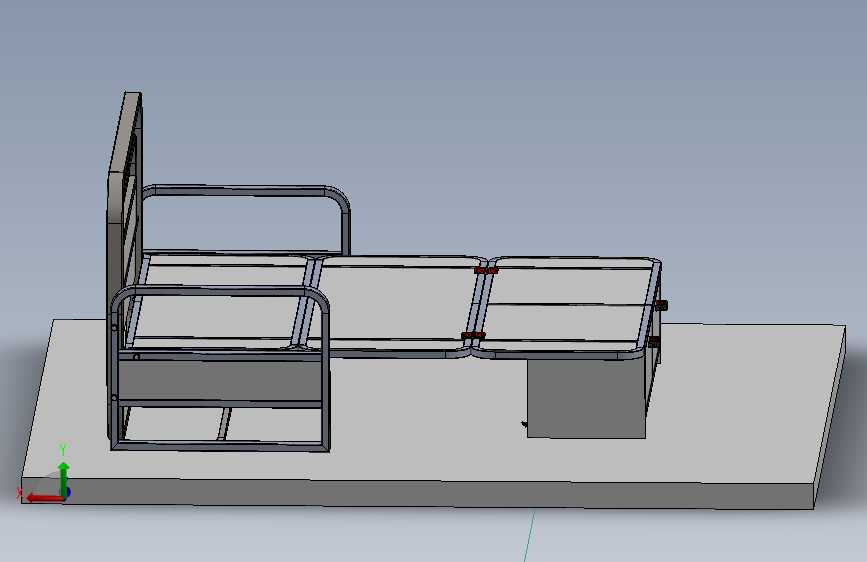Click the blue Z axis ball of triad
Viewport: 867px width, 562px height.
tap(67, 492)
